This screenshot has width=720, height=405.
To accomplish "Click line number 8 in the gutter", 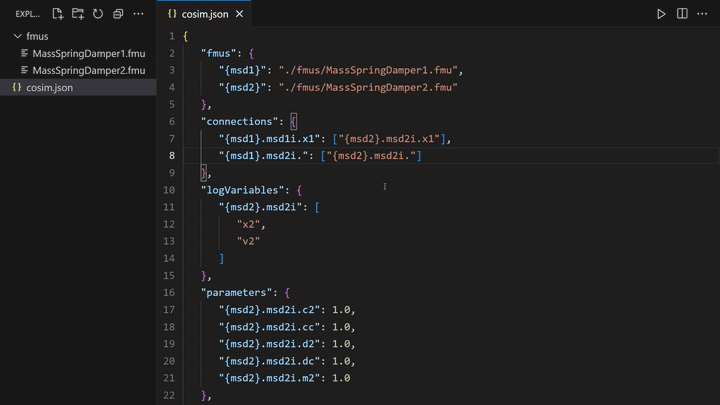I will click(x=172, y=156).
